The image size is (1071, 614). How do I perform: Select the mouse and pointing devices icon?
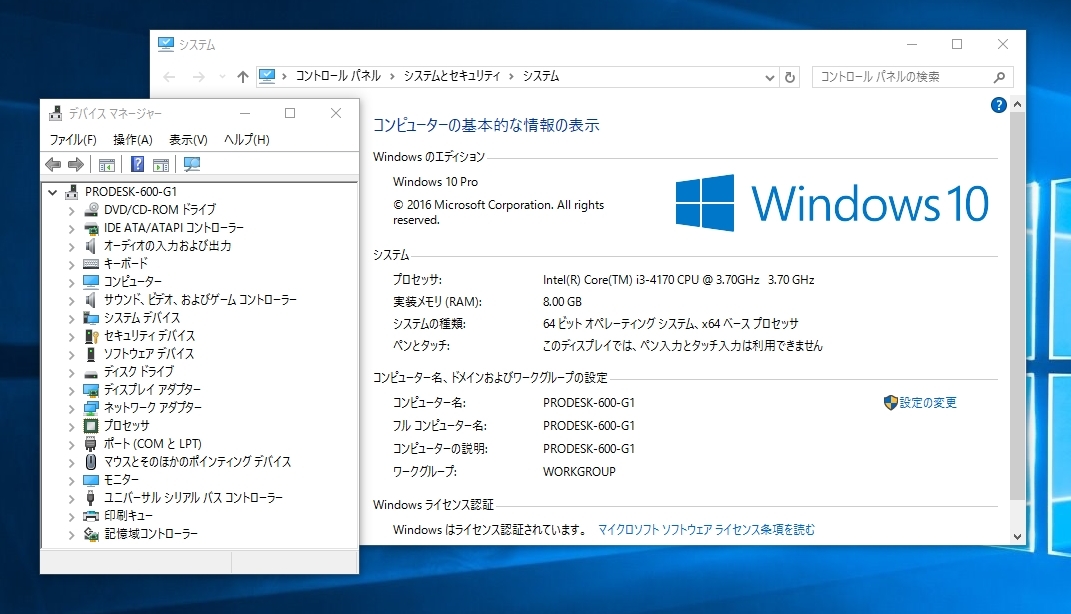(x=91, y=462)
